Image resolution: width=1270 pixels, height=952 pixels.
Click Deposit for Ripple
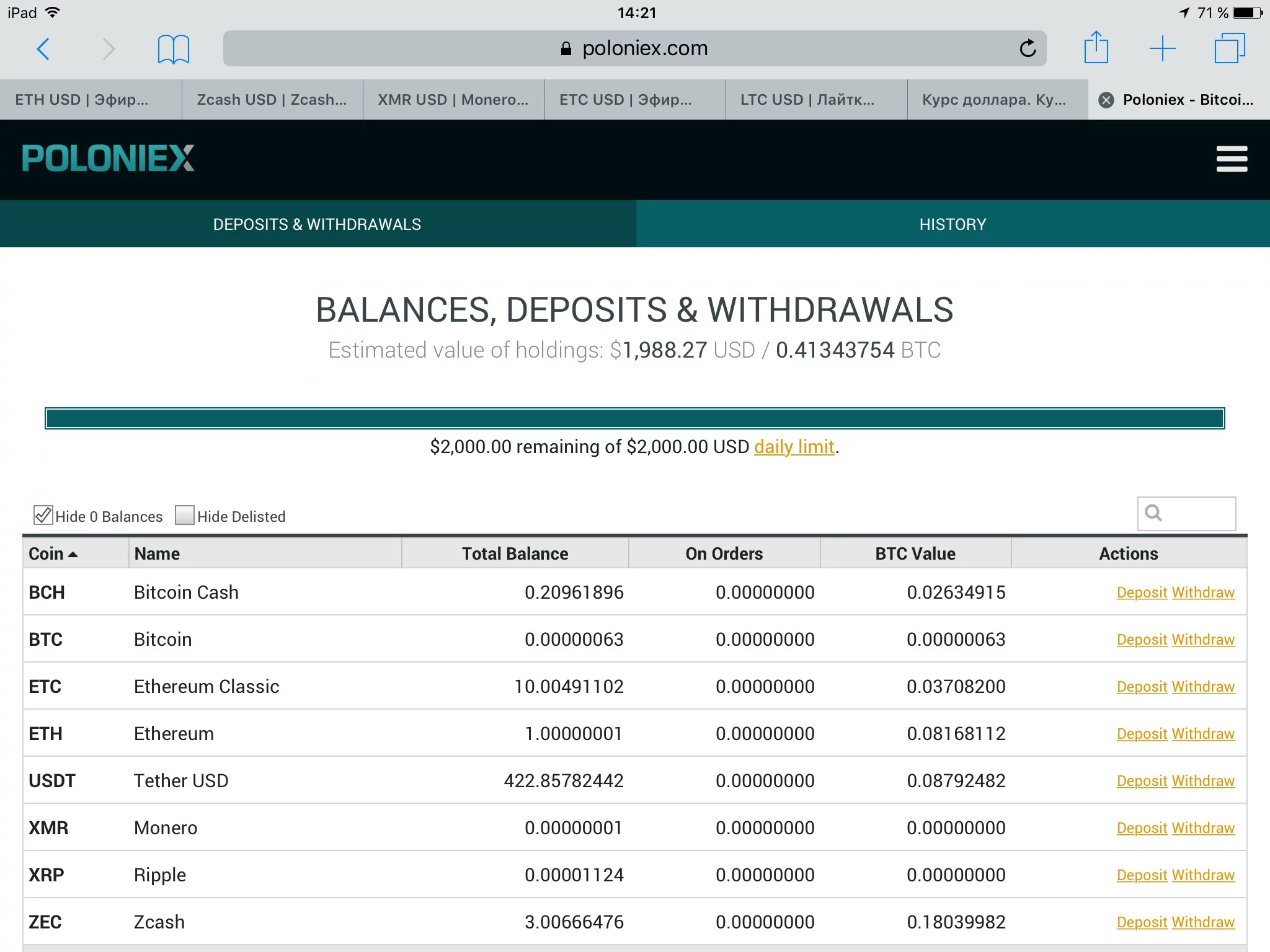tap(1142, 875)
